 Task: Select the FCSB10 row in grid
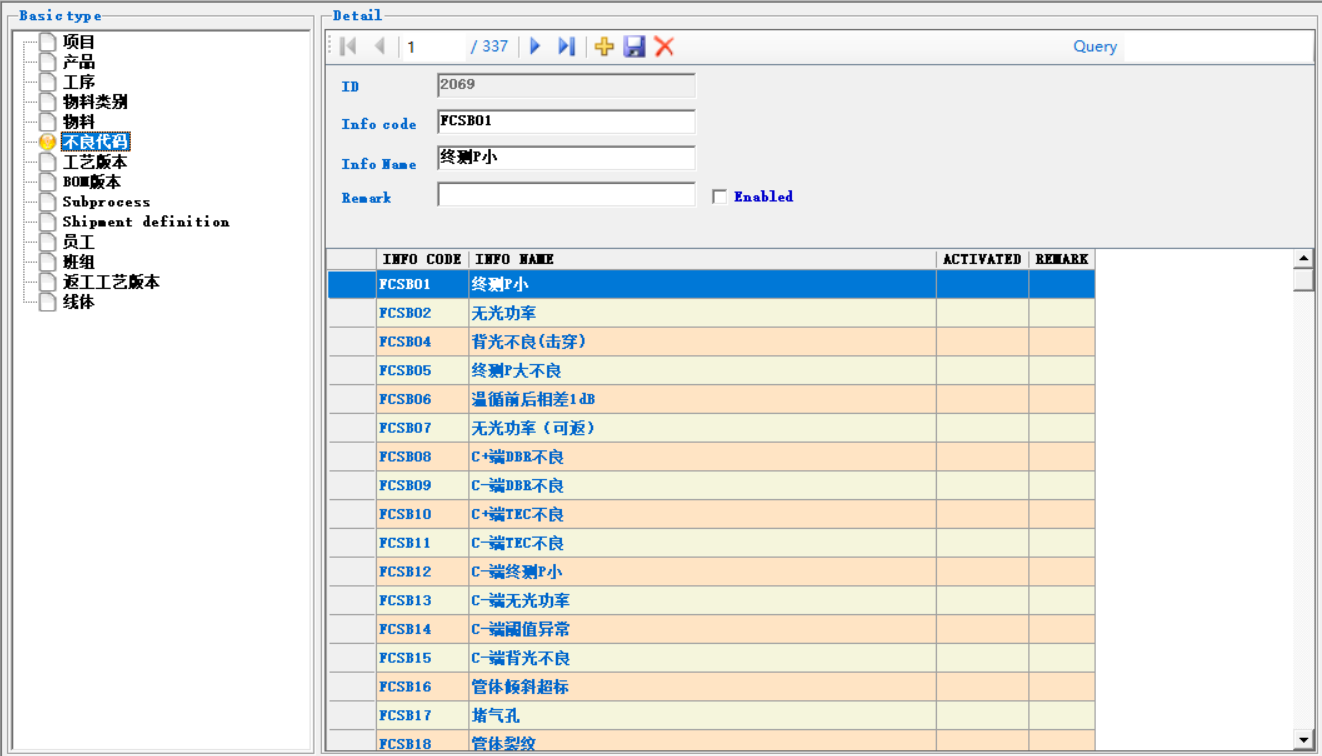(x=405, y=514)
